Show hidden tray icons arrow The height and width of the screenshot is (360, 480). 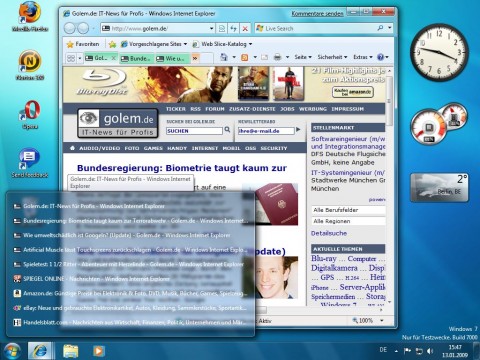[x=396, y=351]
